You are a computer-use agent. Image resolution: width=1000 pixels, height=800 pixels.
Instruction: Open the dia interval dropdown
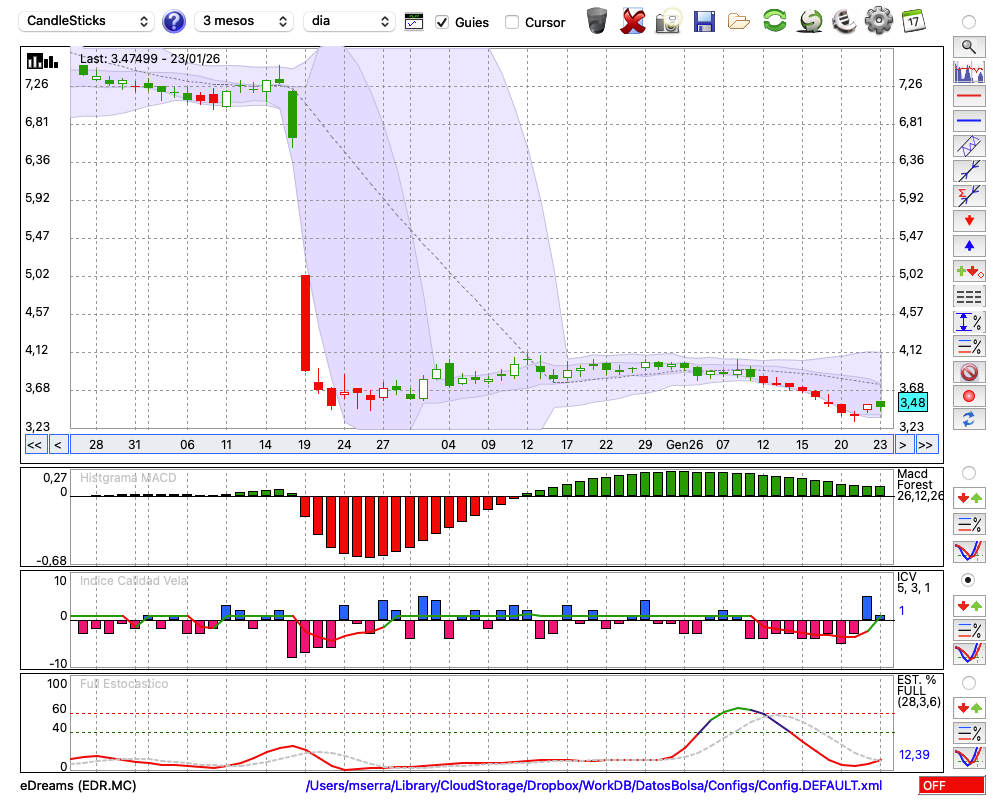[x=350, y=21]
